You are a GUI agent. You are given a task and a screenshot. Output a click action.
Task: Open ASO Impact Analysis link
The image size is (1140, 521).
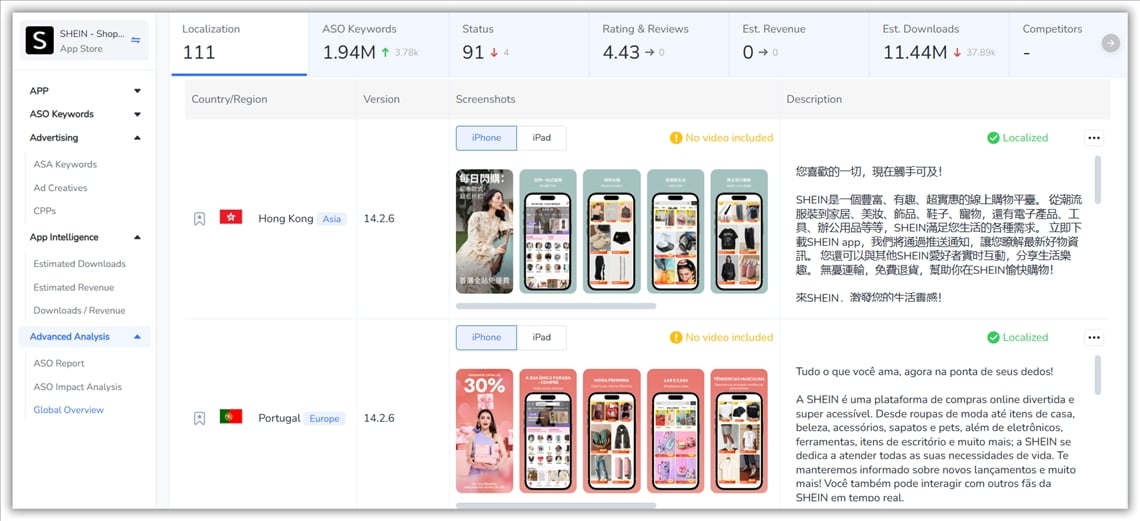(x=77, y=387)
